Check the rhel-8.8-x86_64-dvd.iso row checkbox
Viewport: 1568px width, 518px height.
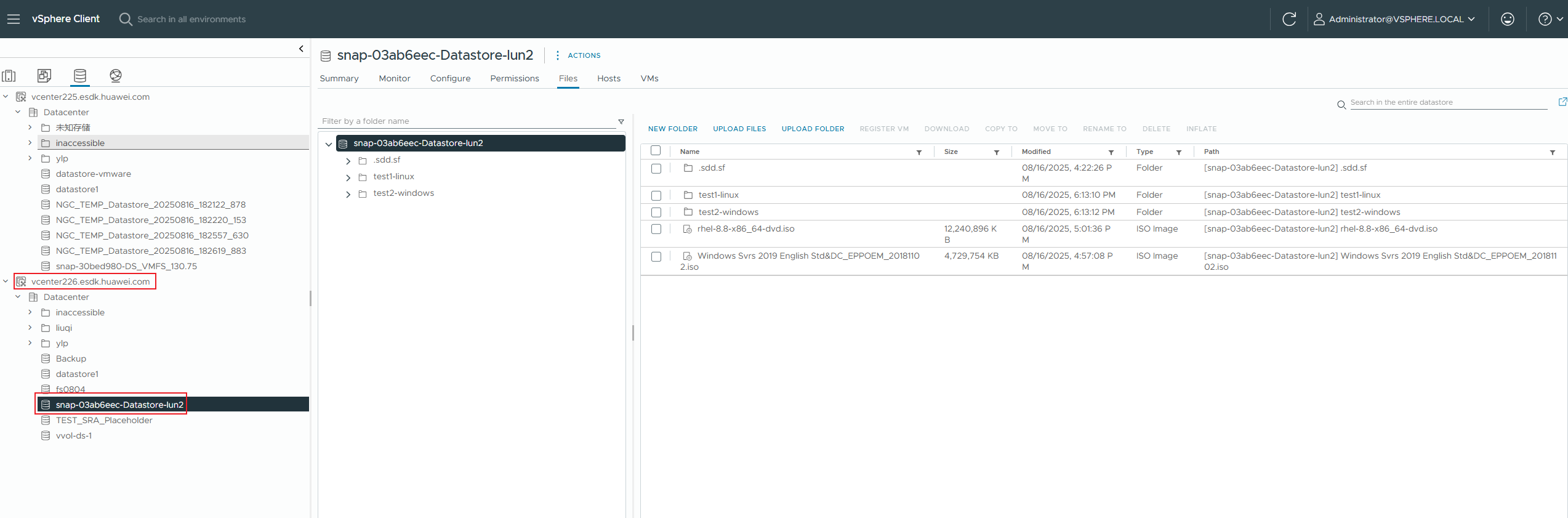click(x=656, y=229)
